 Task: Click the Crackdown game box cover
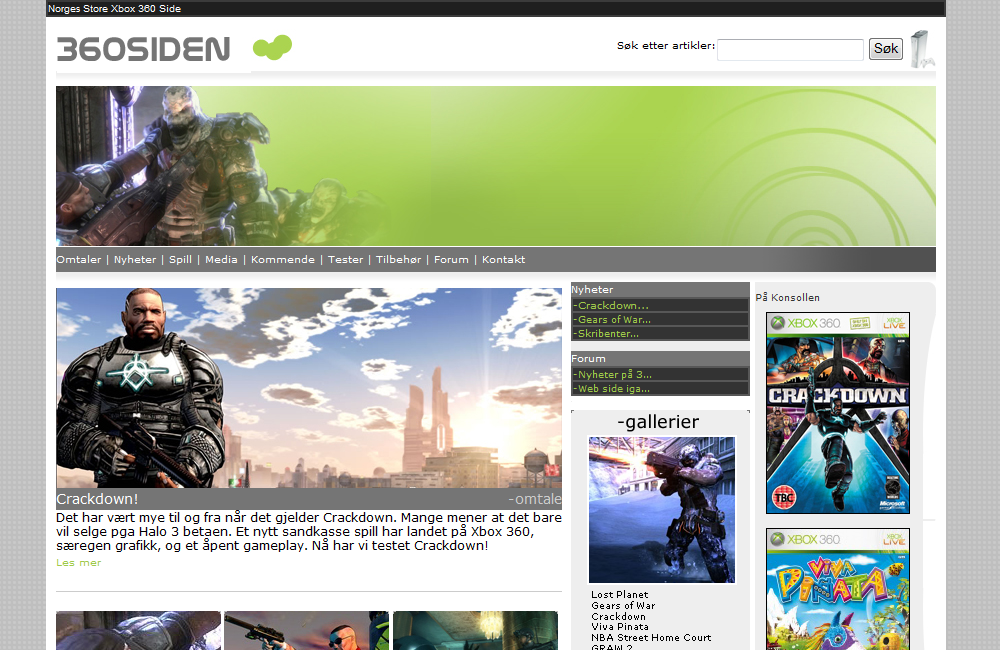click(x=838, y=413)
